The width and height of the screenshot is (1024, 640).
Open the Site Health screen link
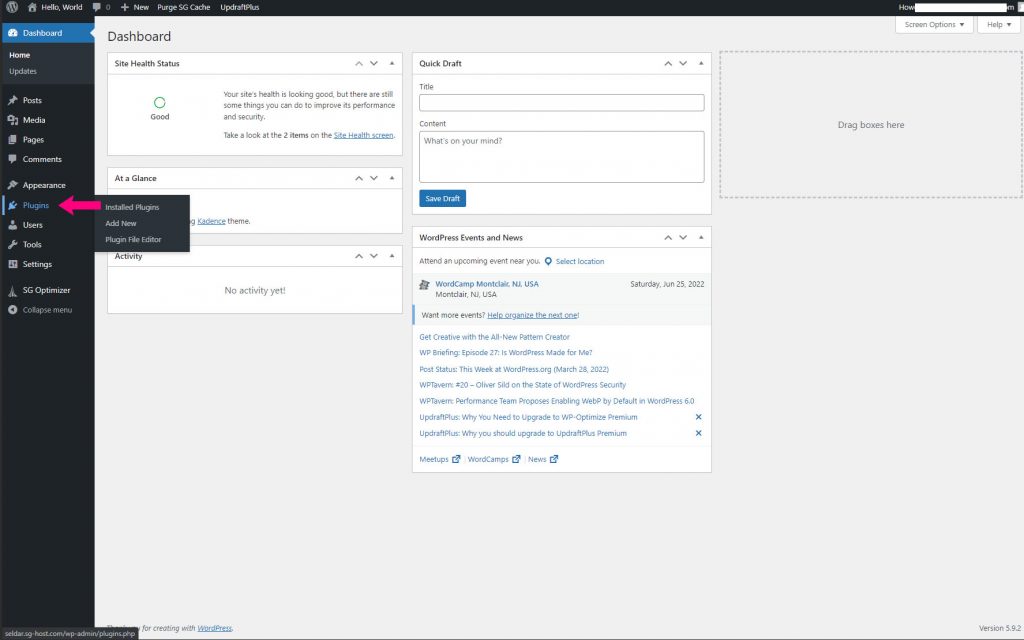point(363,135)
